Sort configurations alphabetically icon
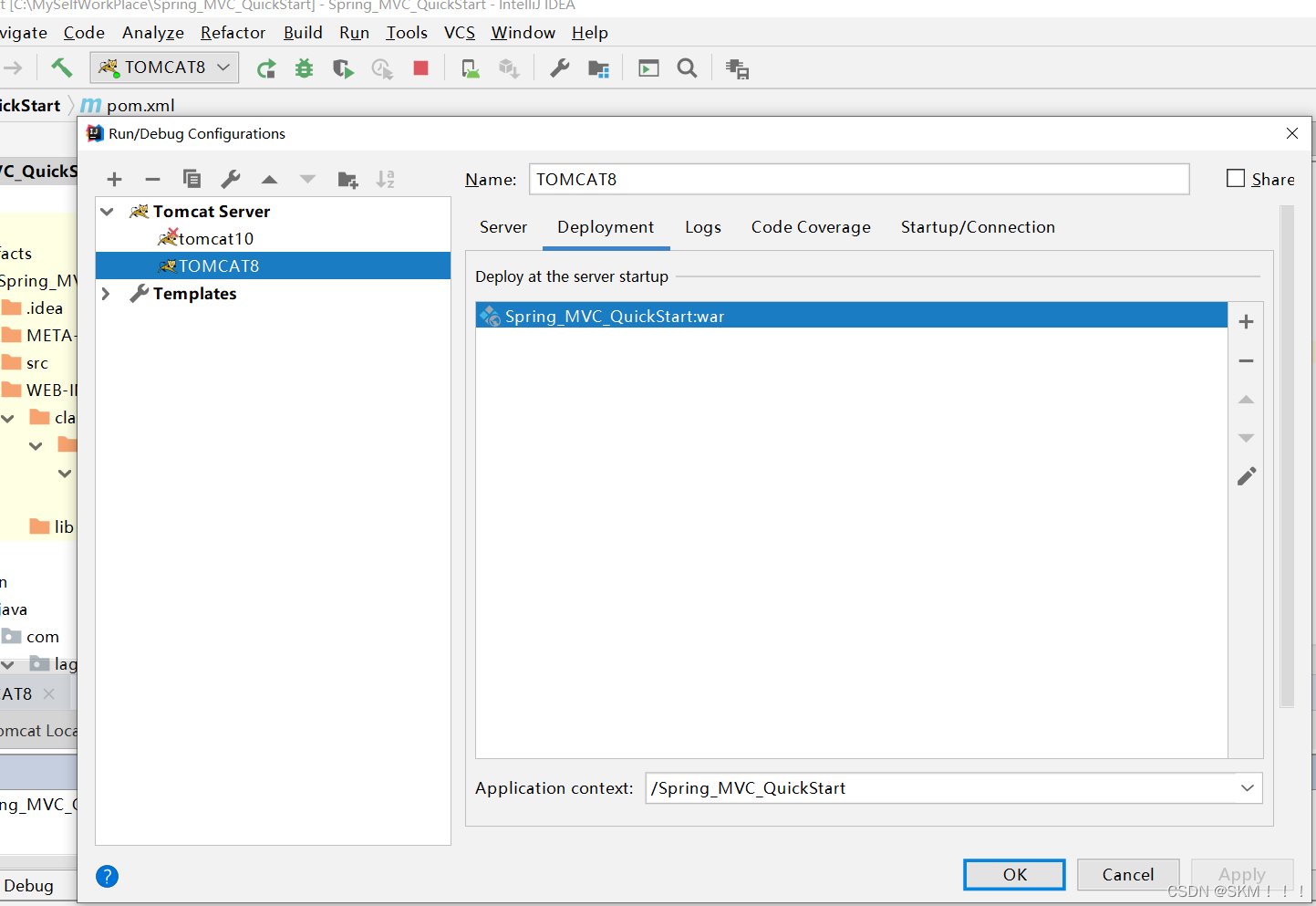This screenshot has height=906, width=1316. point(386,179)
